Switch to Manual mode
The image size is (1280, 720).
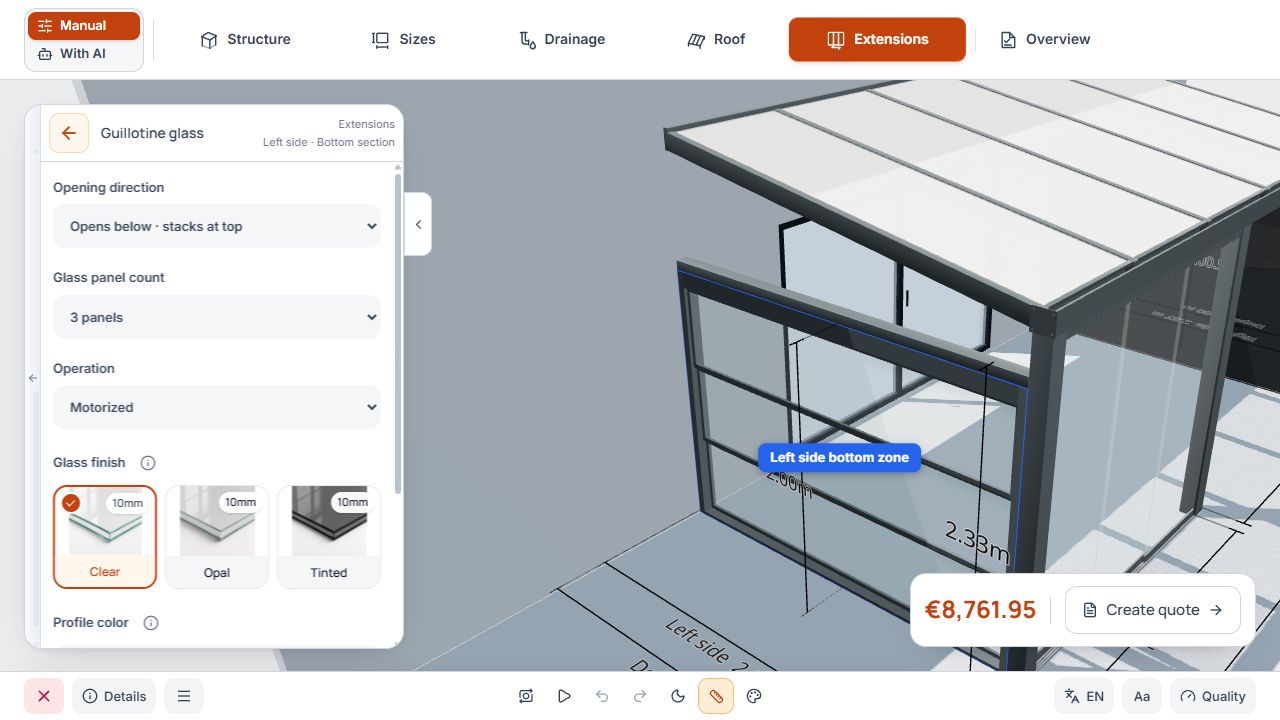click(84, 26)
